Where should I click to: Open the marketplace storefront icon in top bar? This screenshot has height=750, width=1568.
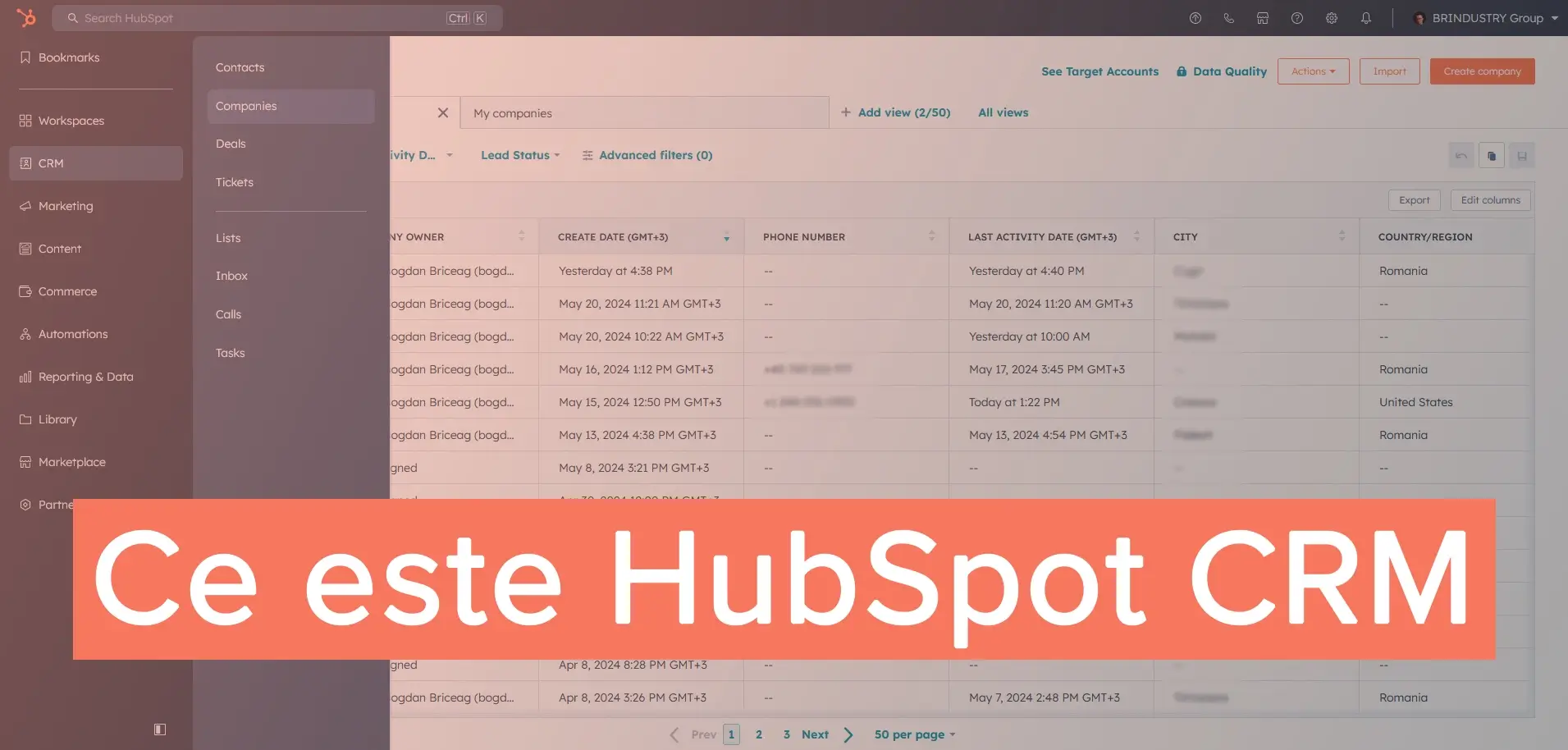tap(1263, 18)
